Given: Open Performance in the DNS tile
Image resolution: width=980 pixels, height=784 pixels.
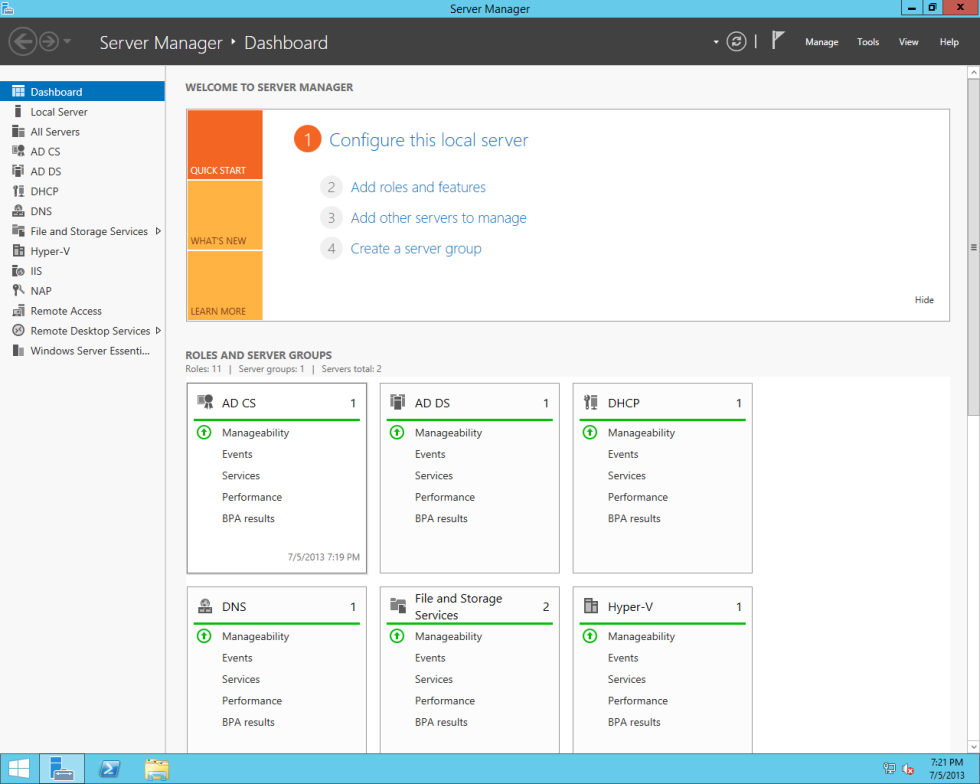Looking at the screenshot, I should coord(252,700).
